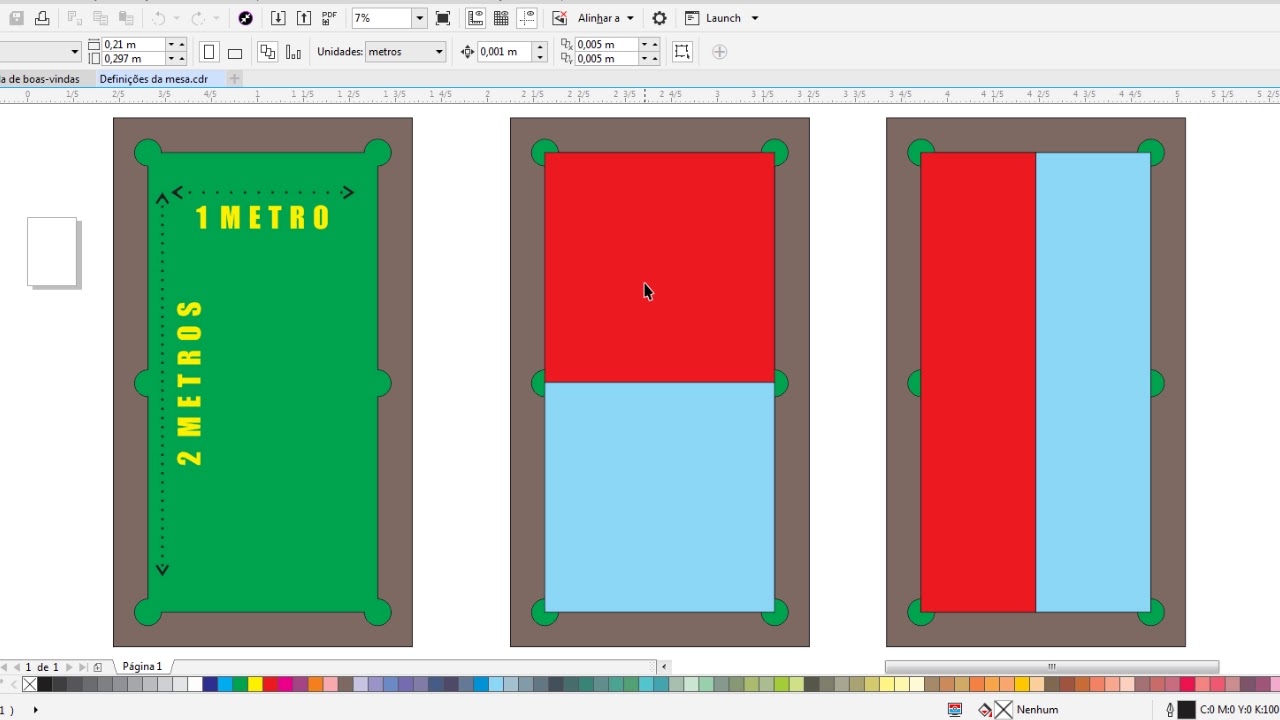Click the quick customize plus icon
The height and width of the screenshot is (720, 1280).
click(x=719, y=52)
